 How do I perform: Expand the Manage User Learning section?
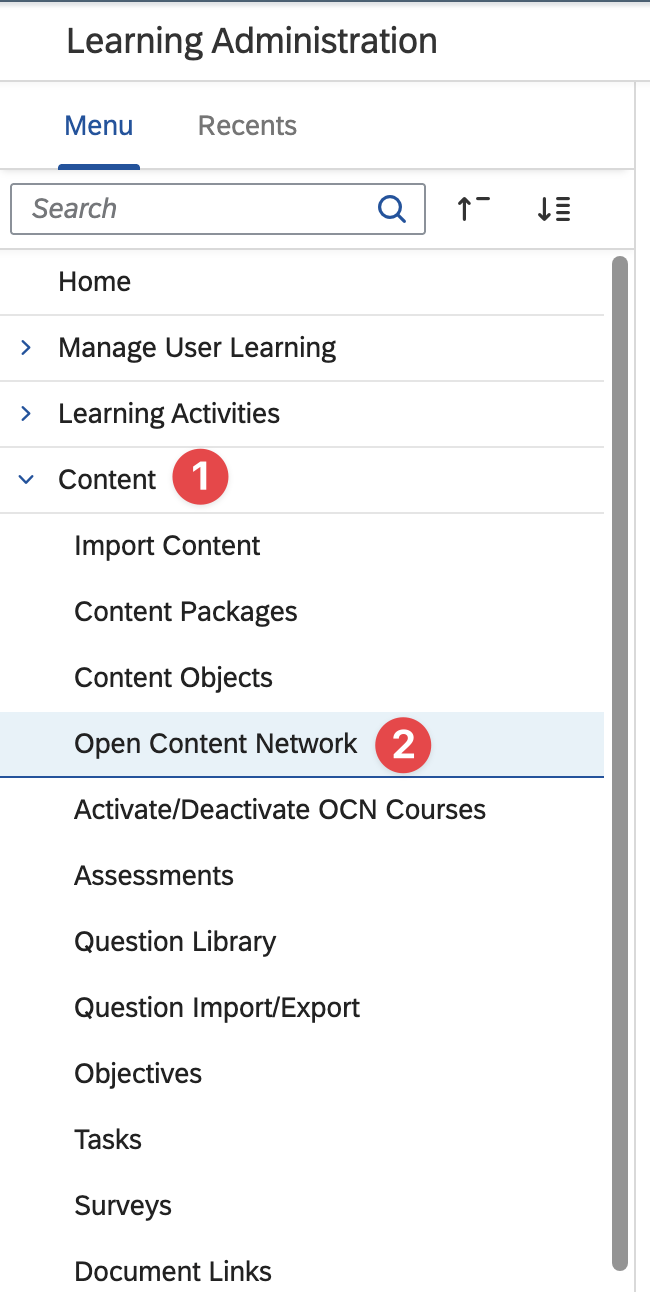click(x=26, y=348)
